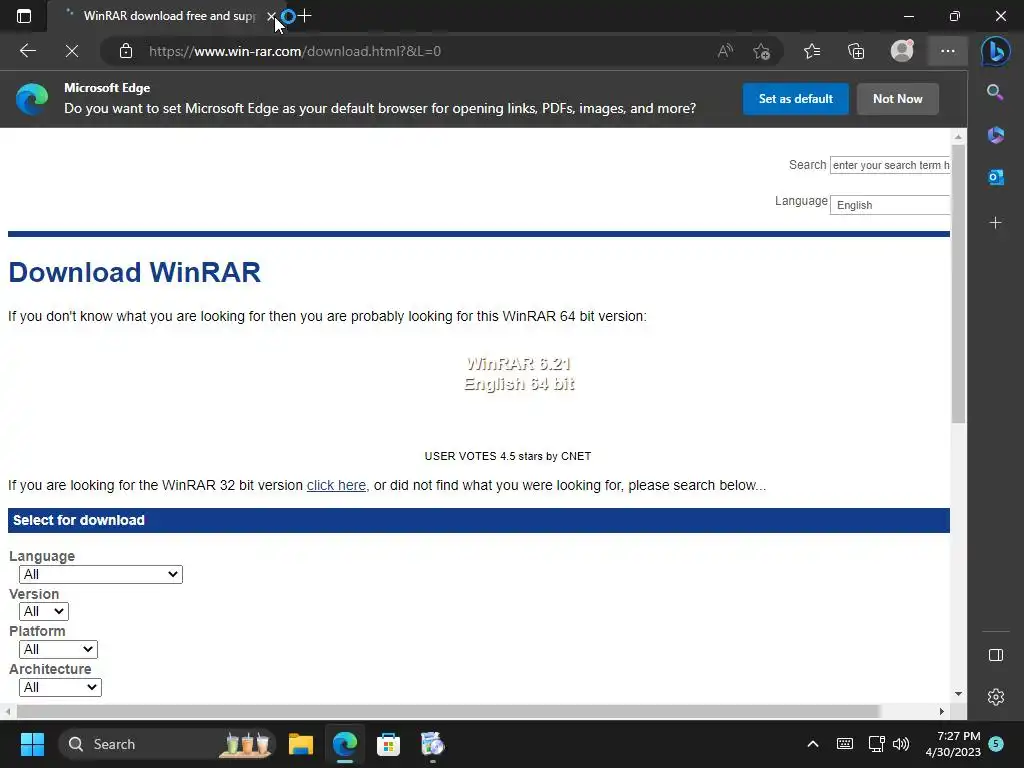Screen dimensions: 1024x768
Task: Open Read aloud feature
Action: tap(725, 51)
